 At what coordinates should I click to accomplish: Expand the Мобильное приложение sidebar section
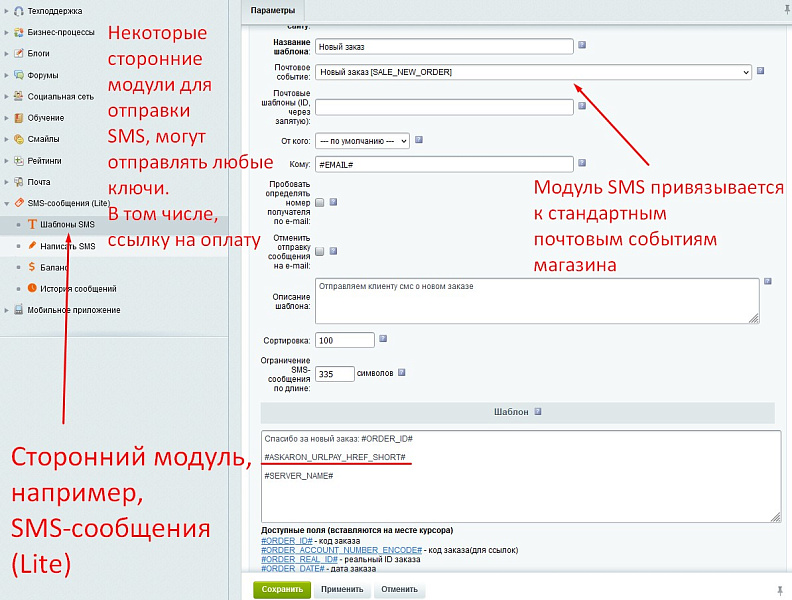coord(7,310)
